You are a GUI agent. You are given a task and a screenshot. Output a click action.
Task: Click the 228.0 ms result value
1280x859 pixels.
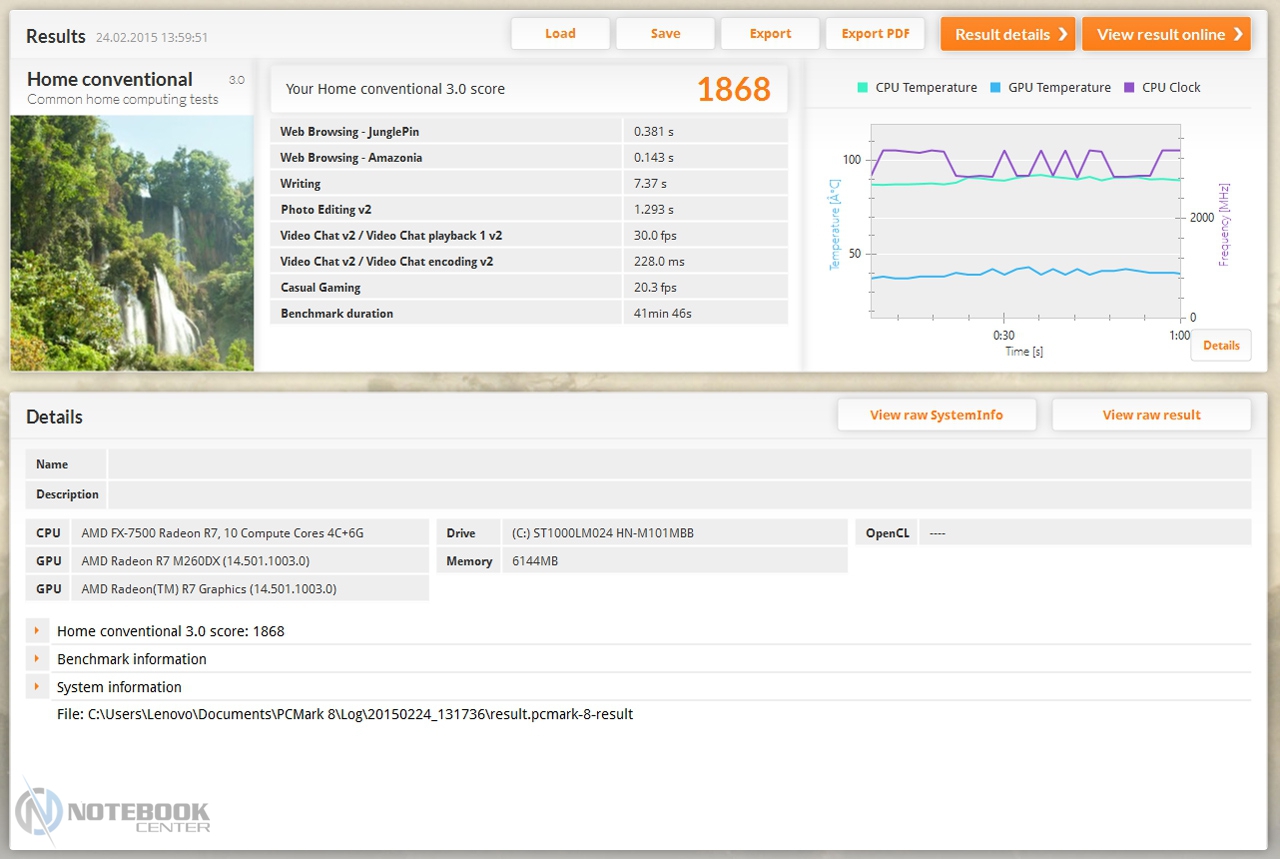click(660, 261)
